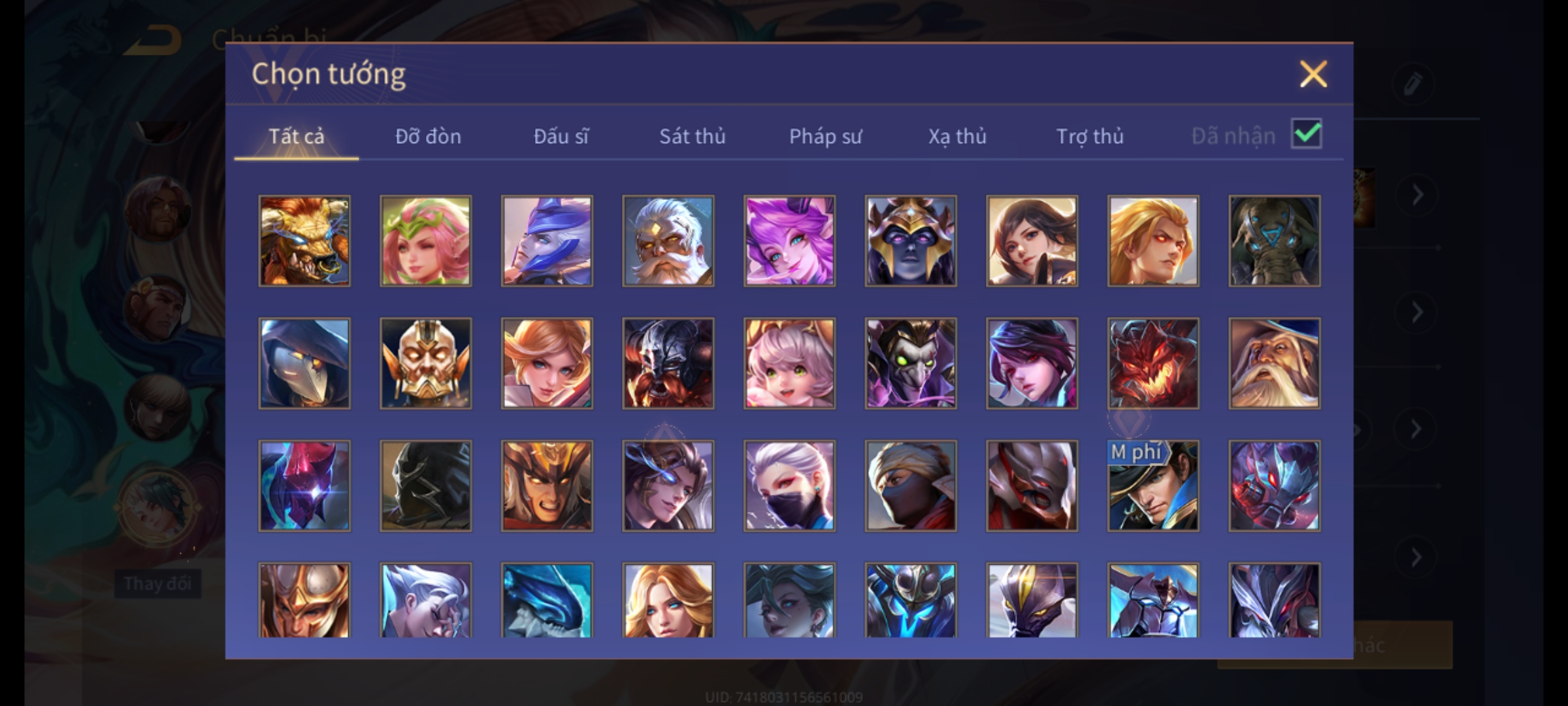Viewport: 1568px width, 706px height.
Task: Show the Pháp sư hero category
Action: tap(825, 136)
